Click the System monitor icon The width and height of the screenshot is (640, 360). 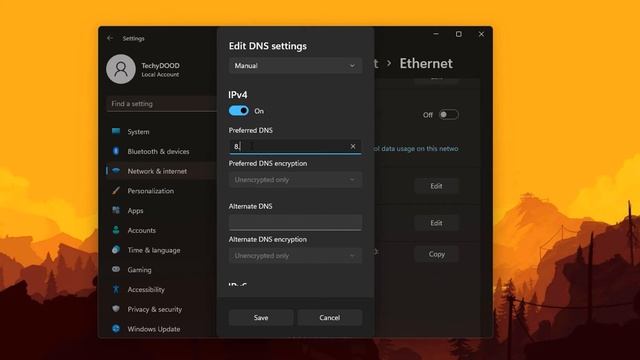click(116, 131)
